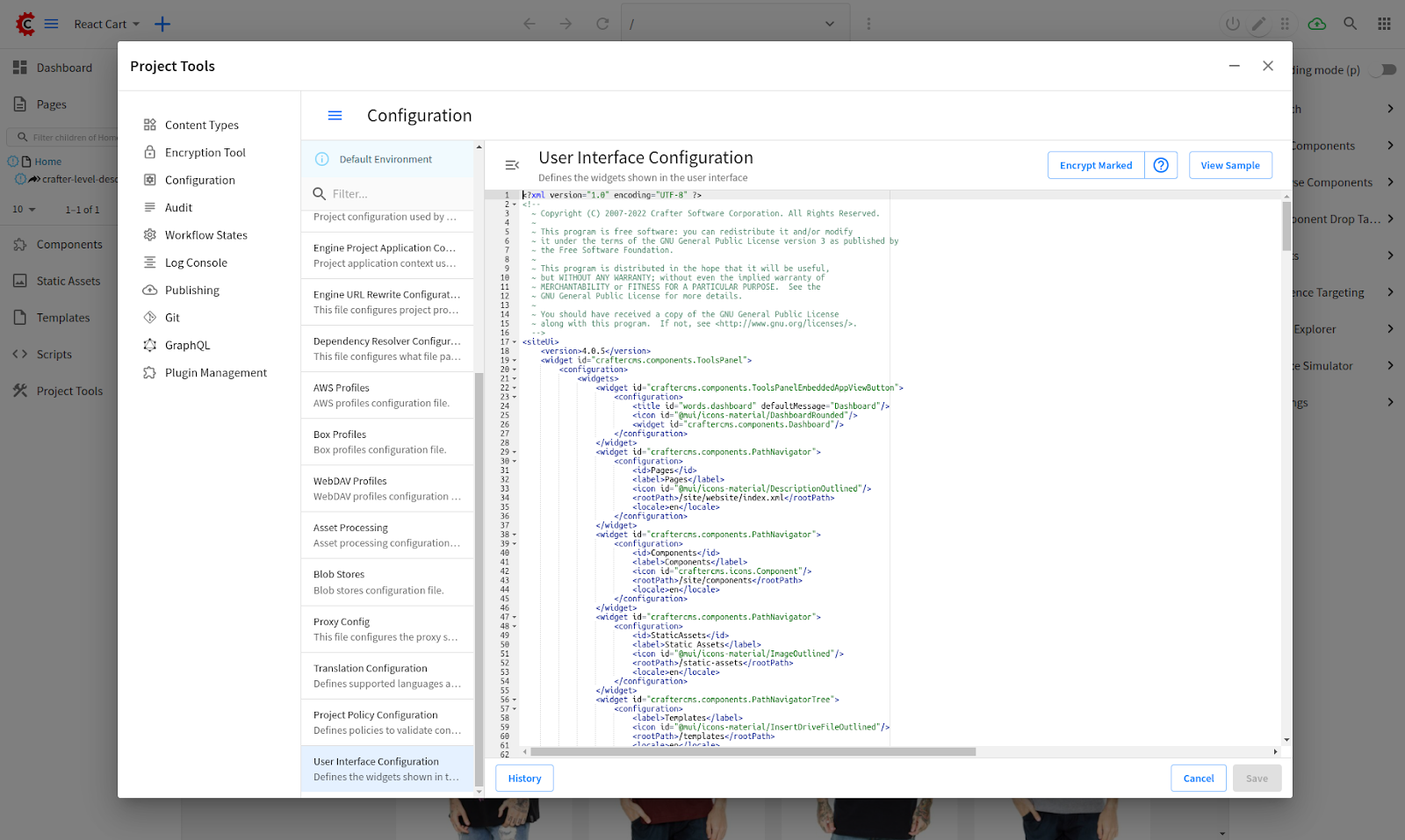Viewport: 1405px width, 840px height.
Task: Collapse the siteUi fold arrow at line 17
Action: 515,342
